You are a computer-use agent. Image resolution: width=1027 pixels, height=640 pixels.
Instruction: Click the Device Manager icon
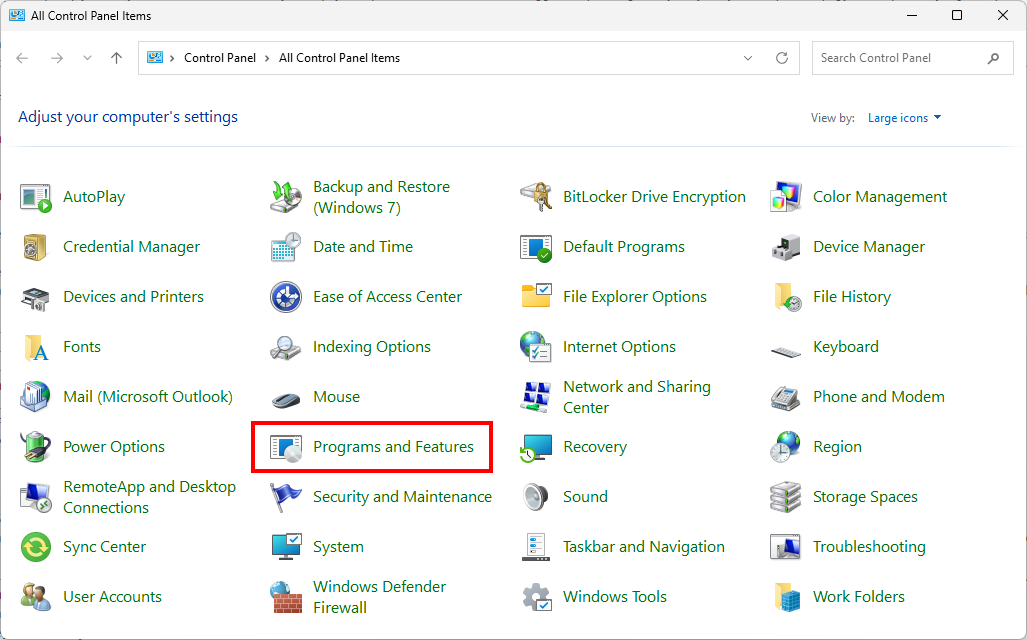[786, 247]
